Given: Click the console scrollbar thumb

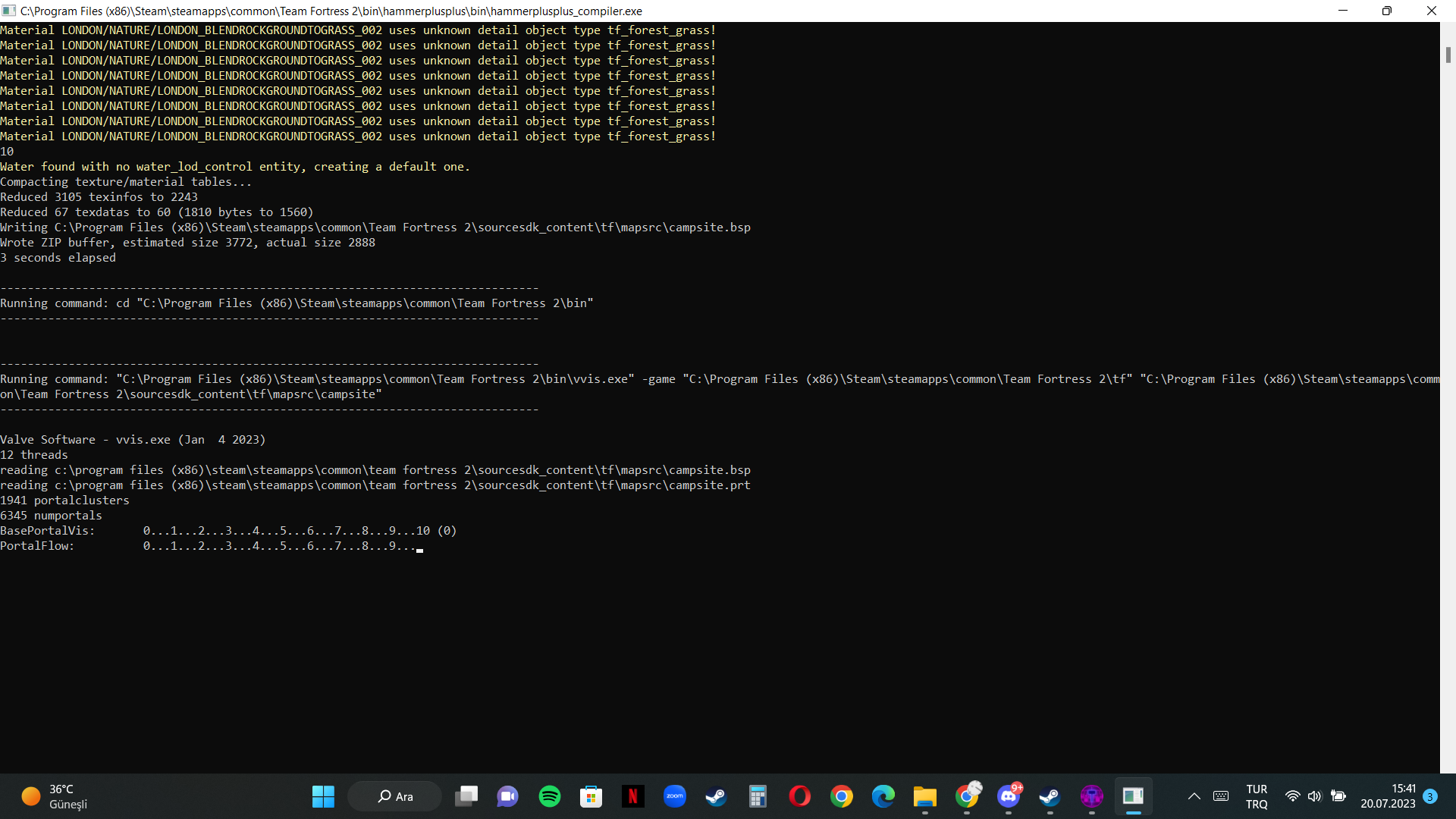Looking at the screenshot, I should tap(1448, 55).
